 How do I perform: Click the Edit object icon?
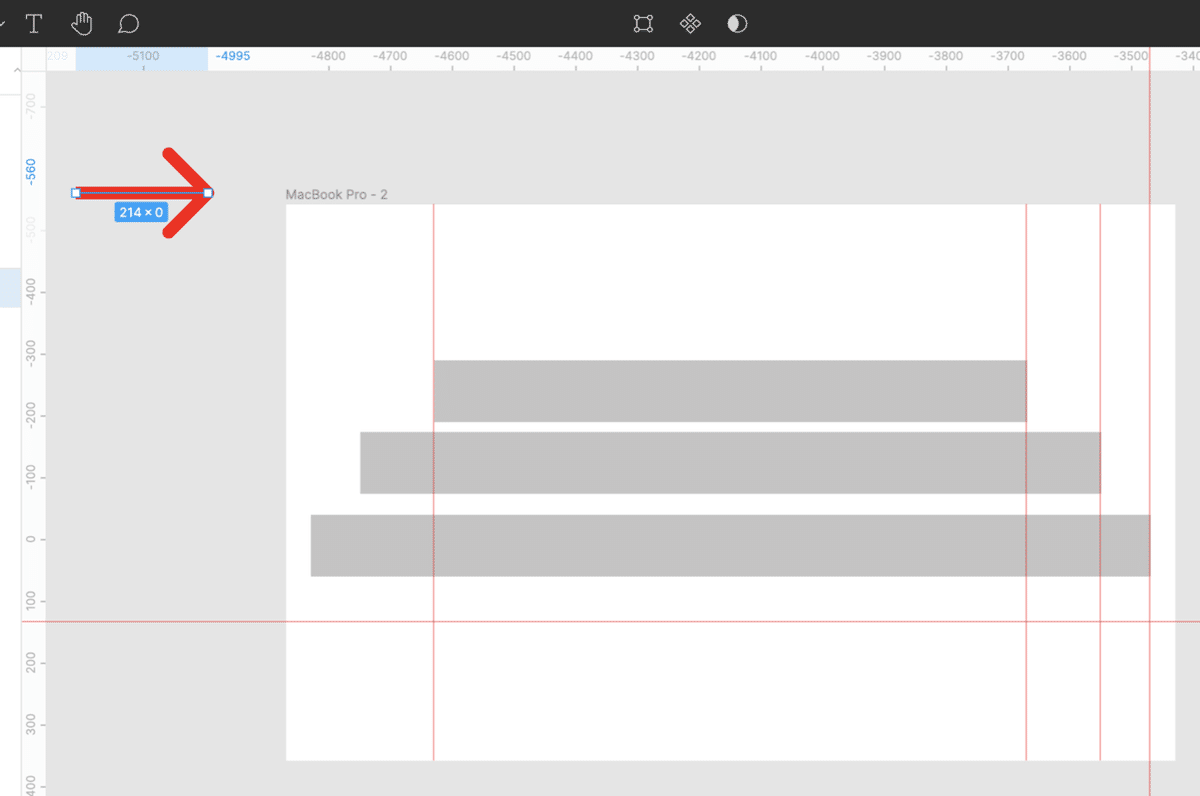(x=643, y=23)
